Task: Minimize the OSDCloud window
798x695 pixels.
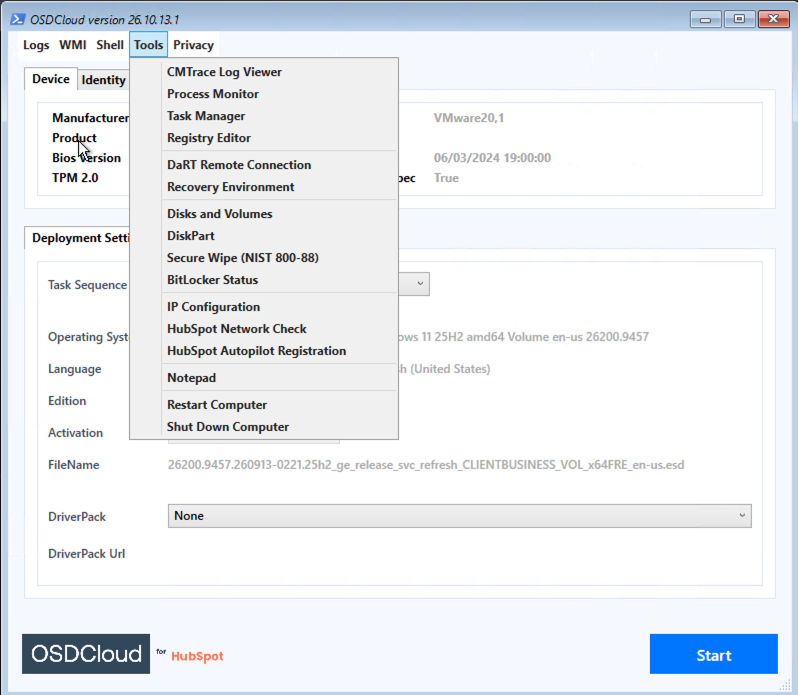Action: click(705, 19)
